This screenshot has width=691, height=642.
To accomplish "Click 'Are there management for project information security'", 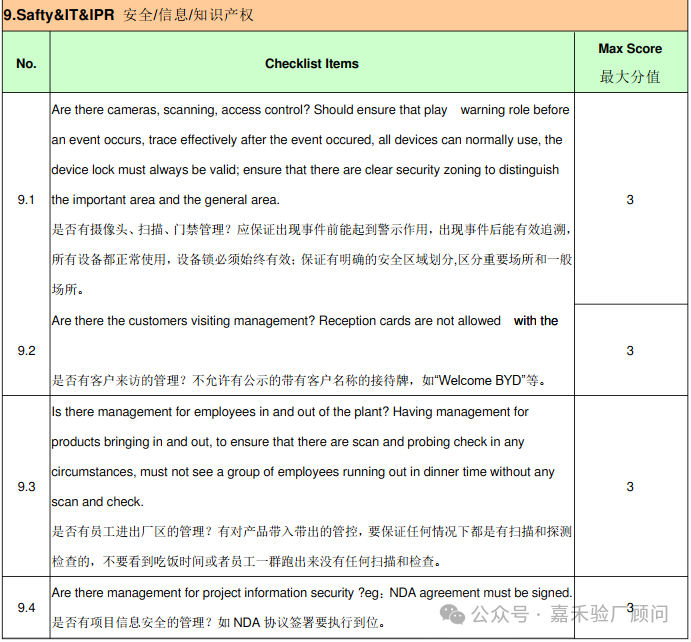I will click(x=203, y=593).
